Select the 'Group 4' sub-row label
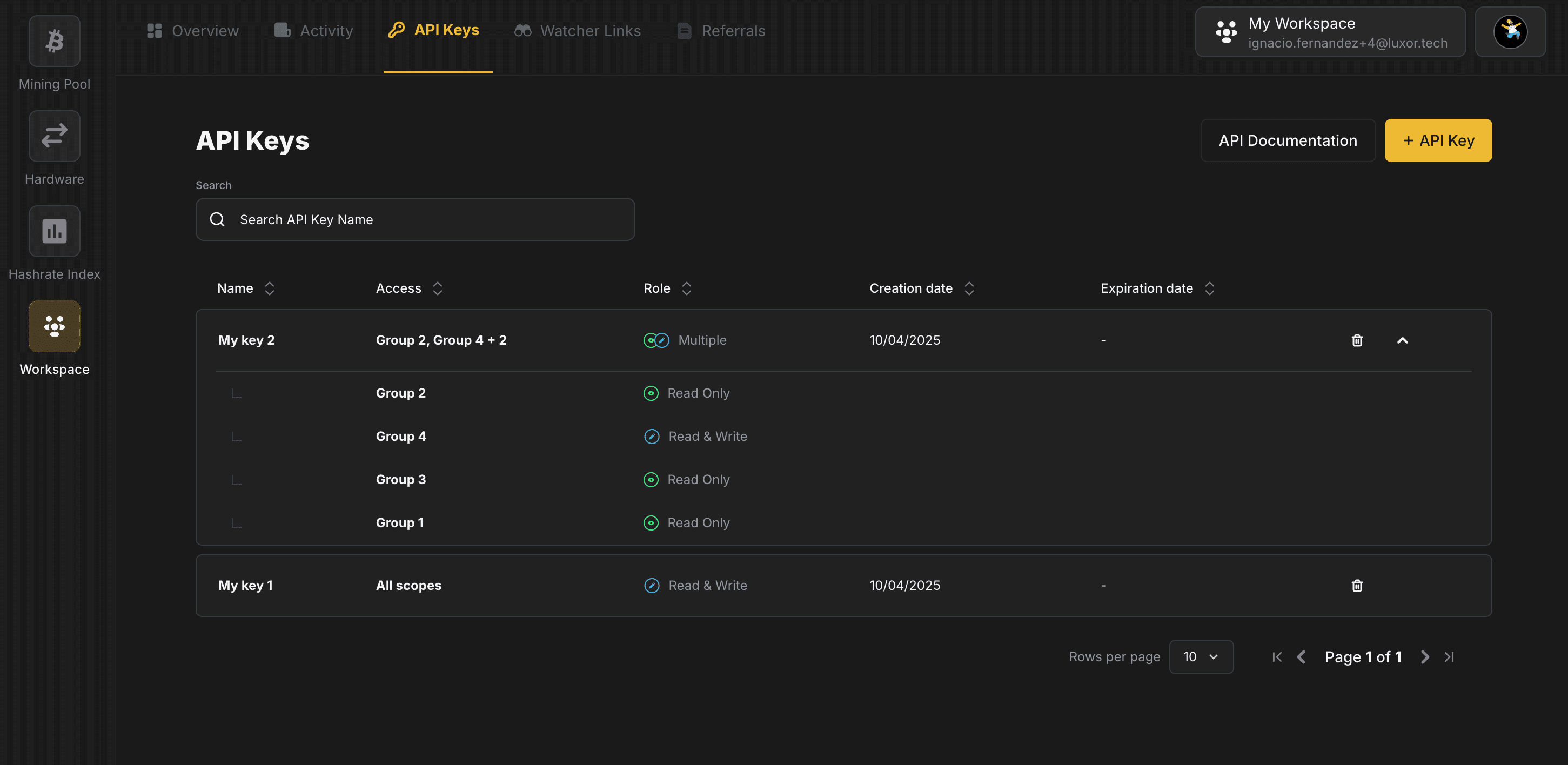 [x=400, y=437]
